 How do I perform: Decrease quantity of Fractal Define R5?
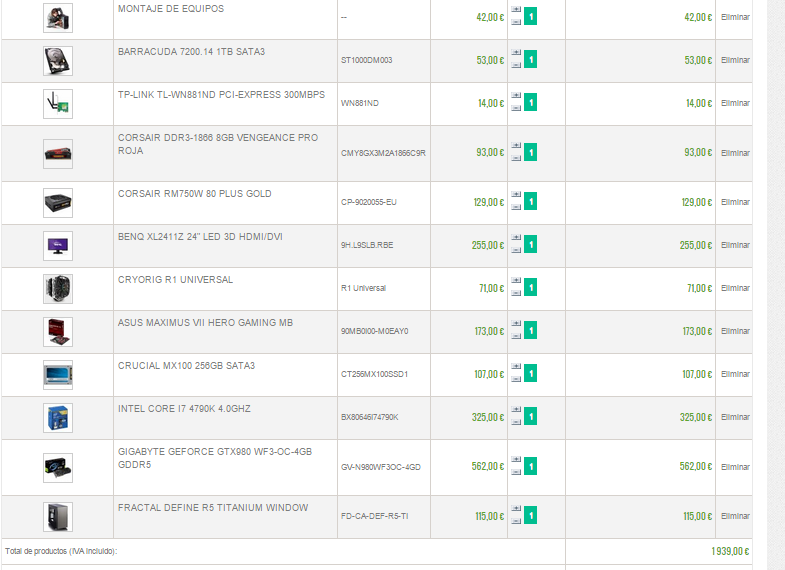click(x=516, y=521)
